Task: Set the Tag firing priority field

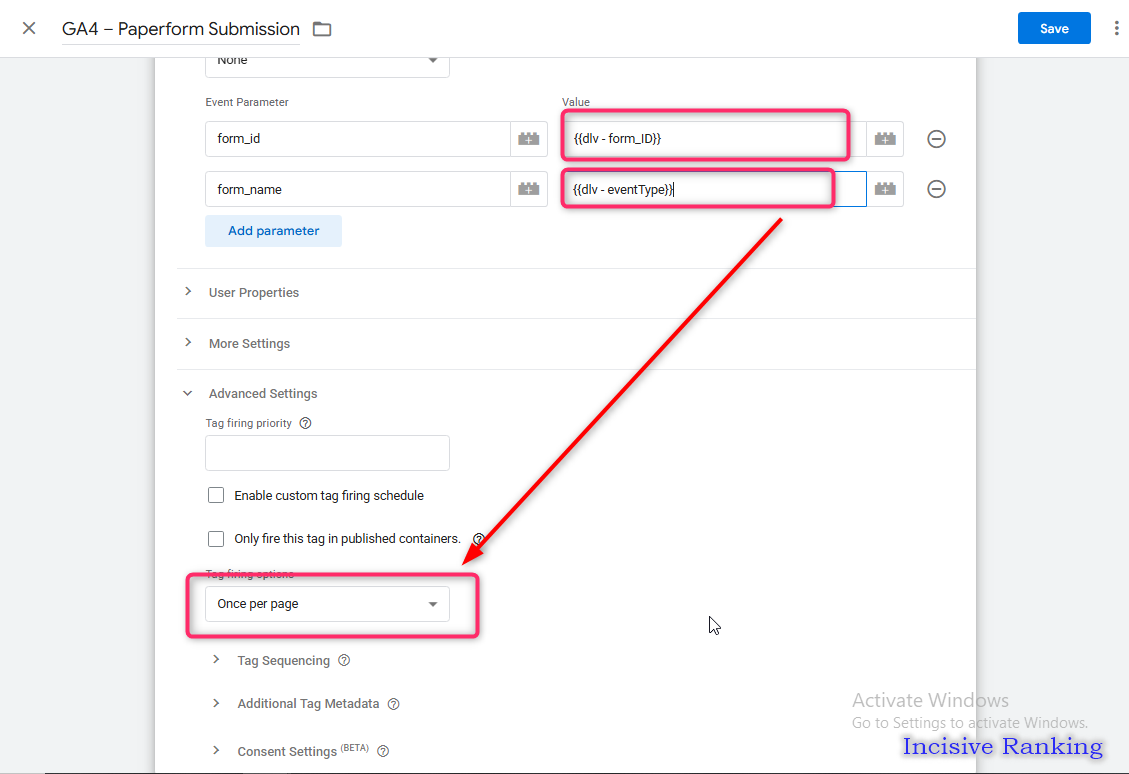Action: (328, 453)
